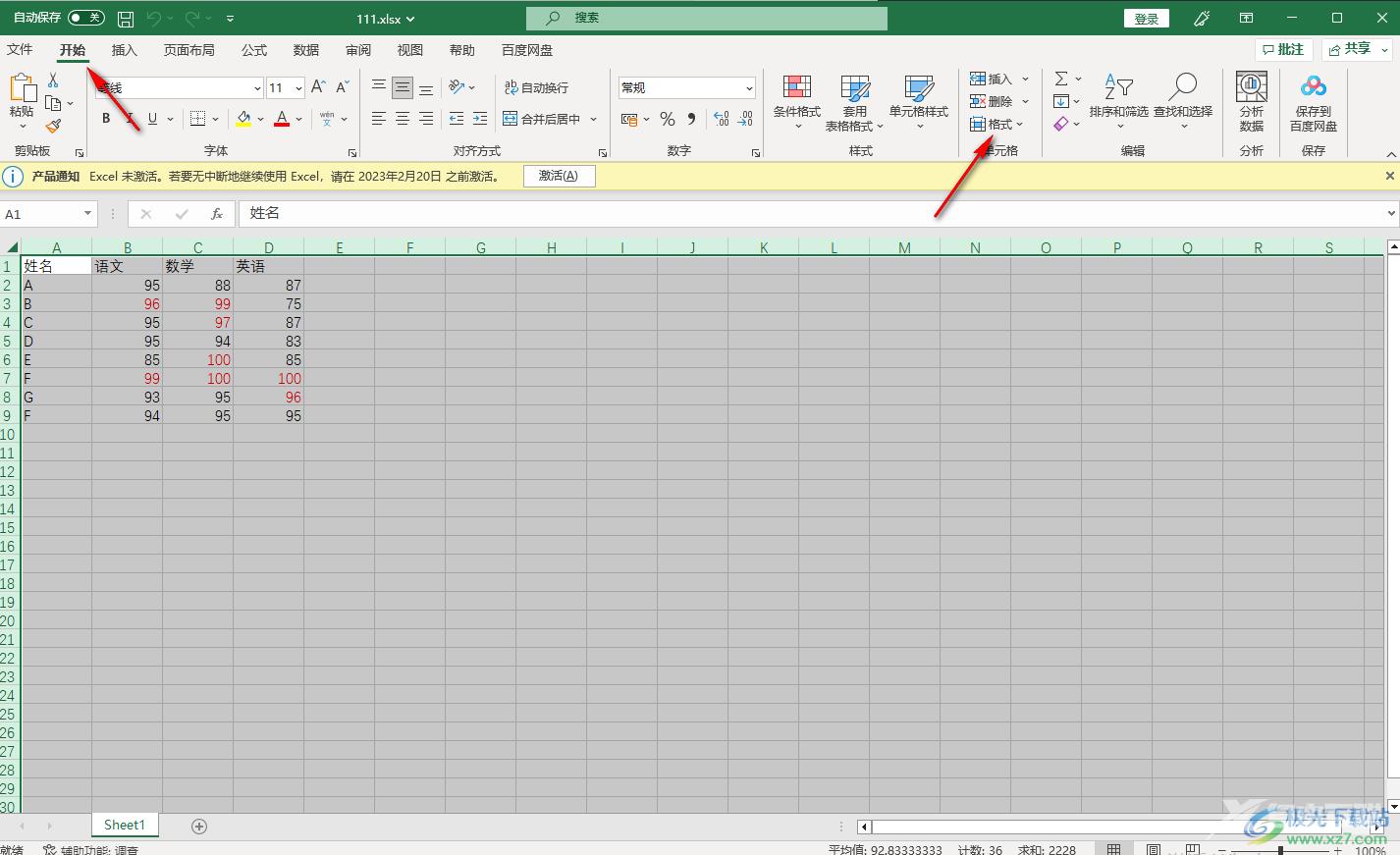This screenshot has height=855, width=1400.
Task: Add a new sheet with plus
Action: pyautogui.click(x=199, y=827)
